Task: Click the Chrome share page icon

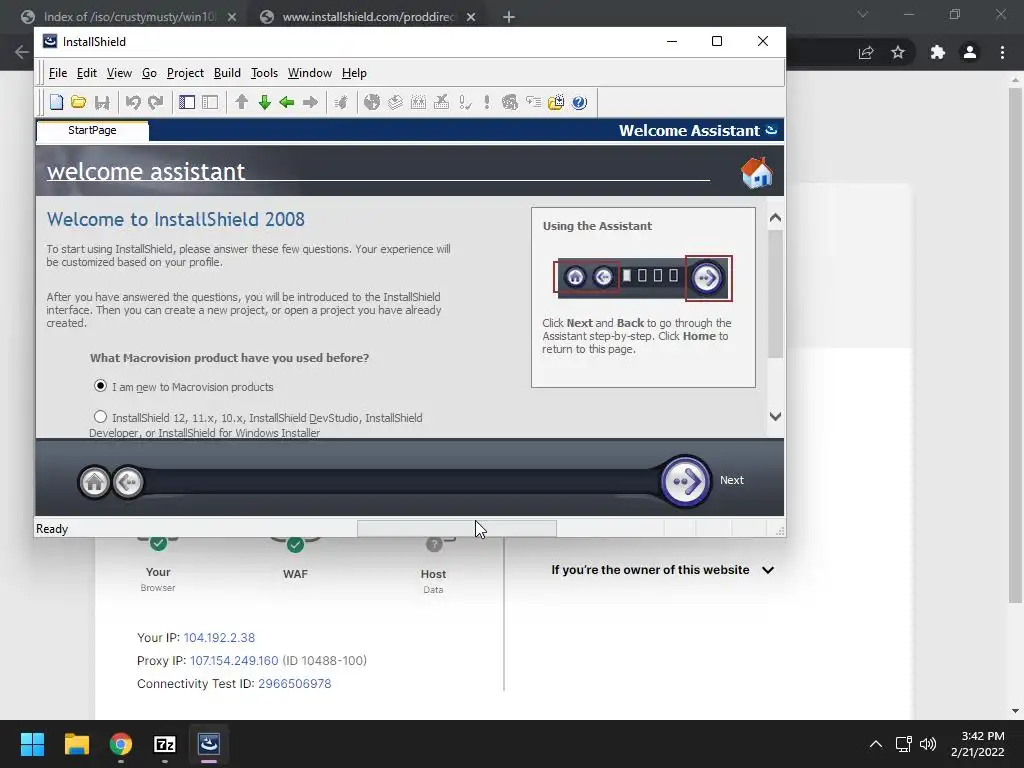Action: pyautogui.click(x=866, y=52)
